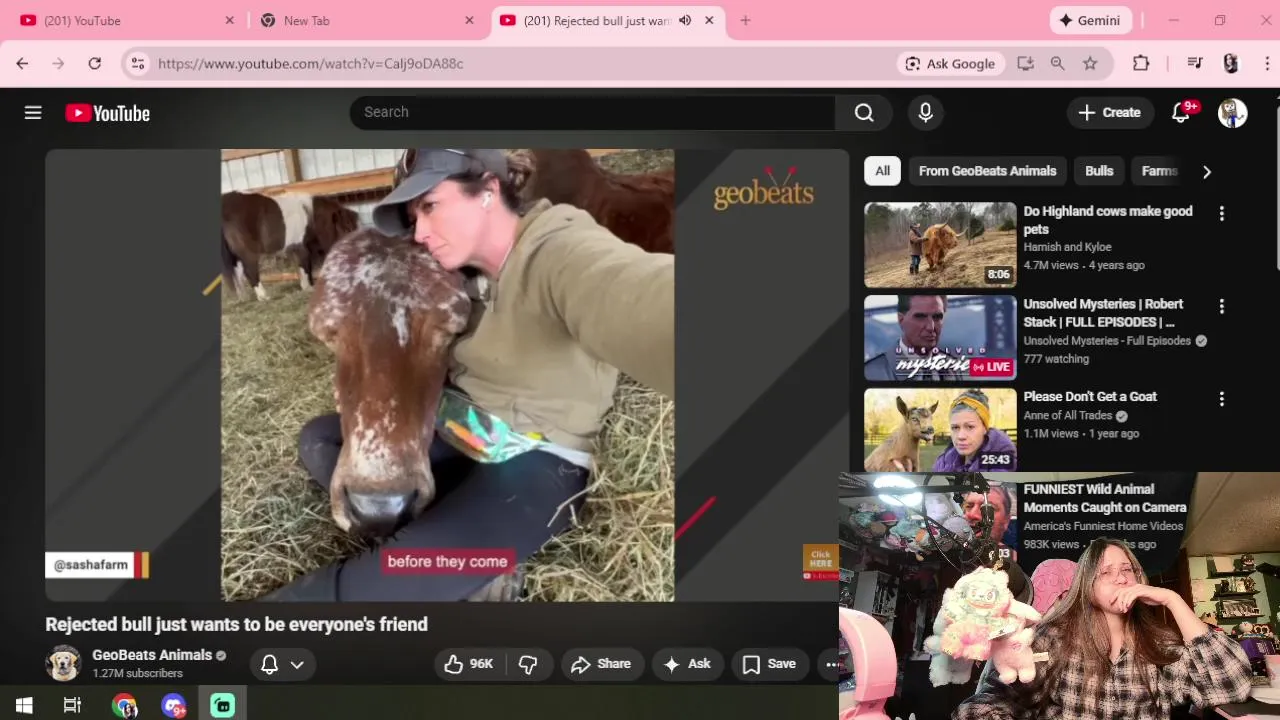Show more filter chips with right chevron
This screenshot has width=1280, height=720.
[x=1207, y=171]
